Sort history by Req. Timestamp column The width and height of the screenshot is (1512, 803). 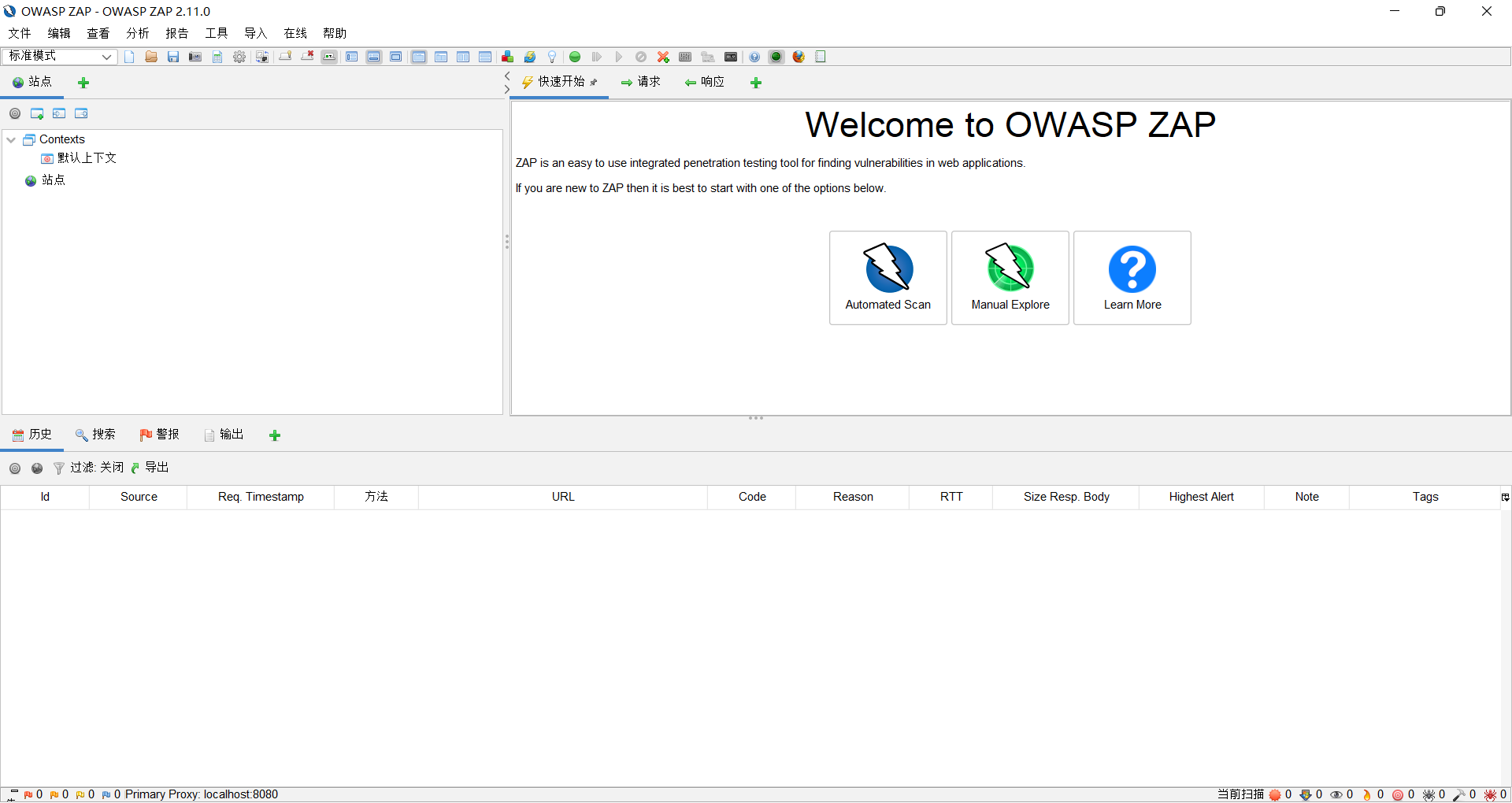click(261, 497)
